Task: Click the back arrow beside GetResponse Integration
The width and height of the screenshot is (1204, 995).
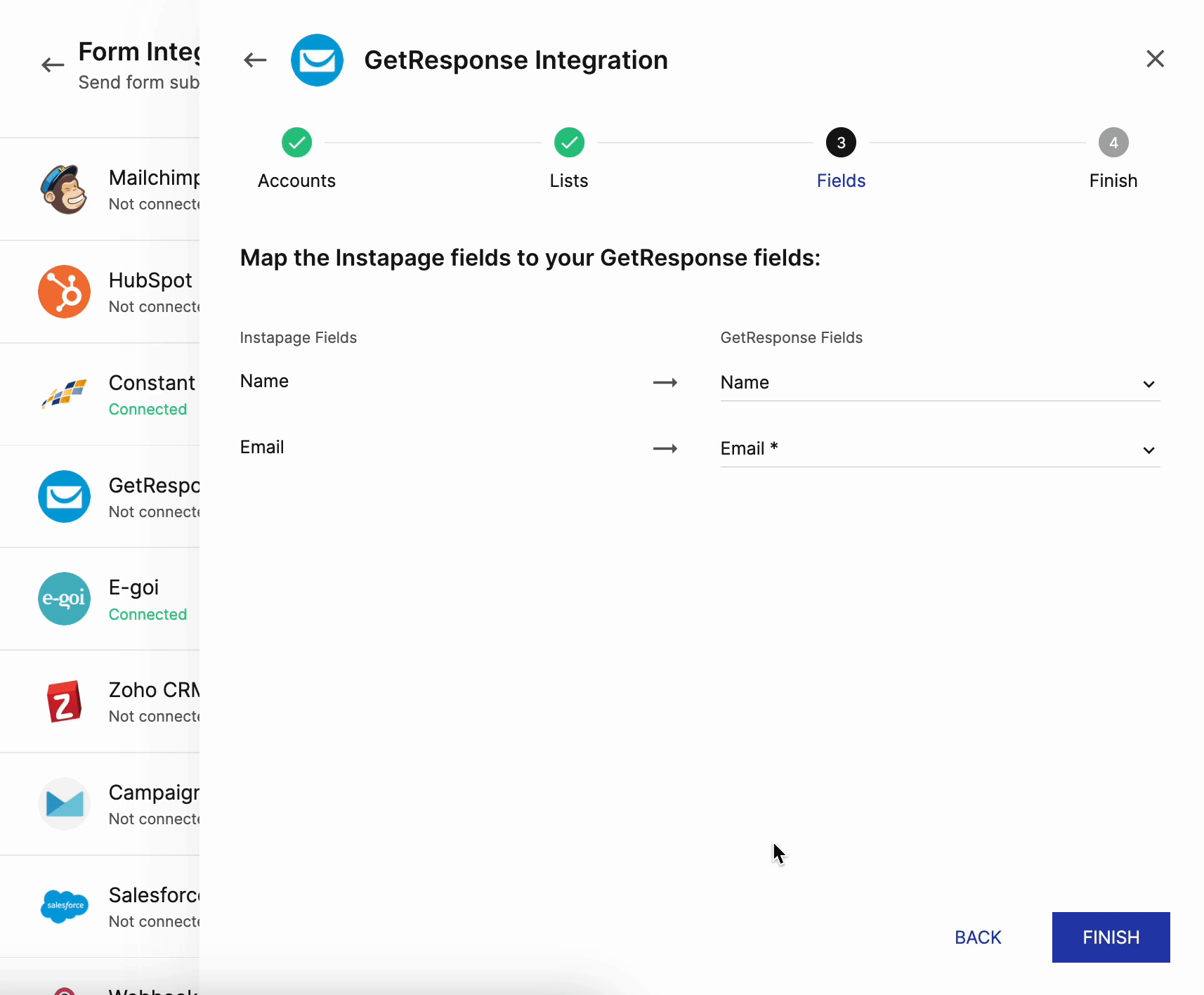Action: (x=255, y=60)
